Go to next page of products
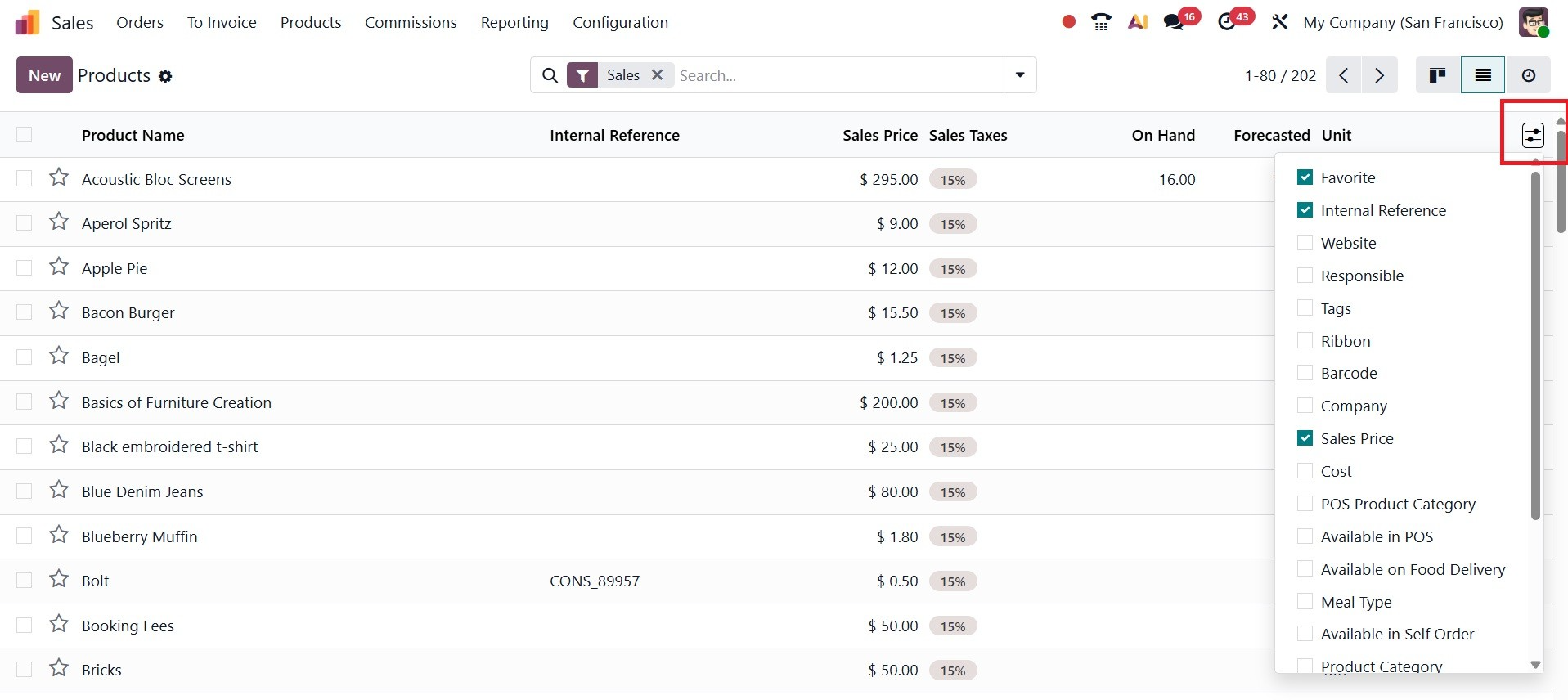The width and height of the screenshot is (1568, 700). (1379, 75)
